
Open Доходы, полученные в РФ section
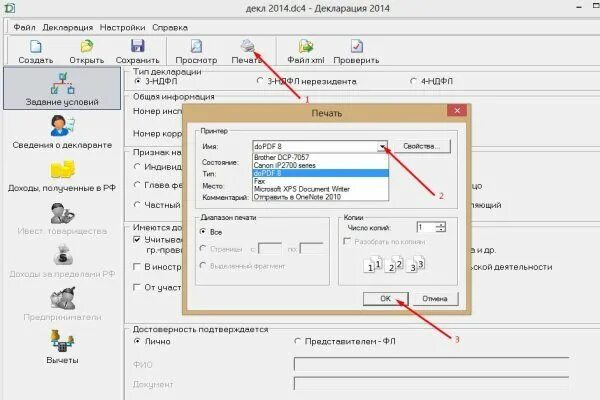62,176
